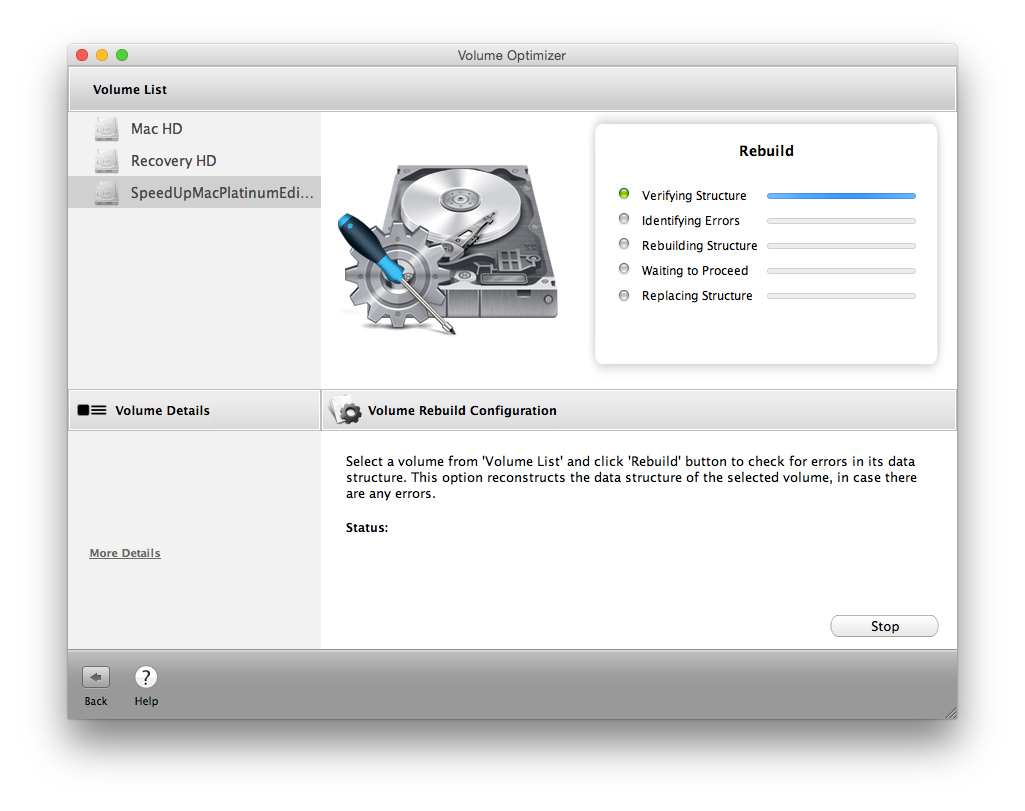The width and height of the screenshot is (1025, 811).
Task: Click Identifying Errors step label
Action: (x=690, y=221)
